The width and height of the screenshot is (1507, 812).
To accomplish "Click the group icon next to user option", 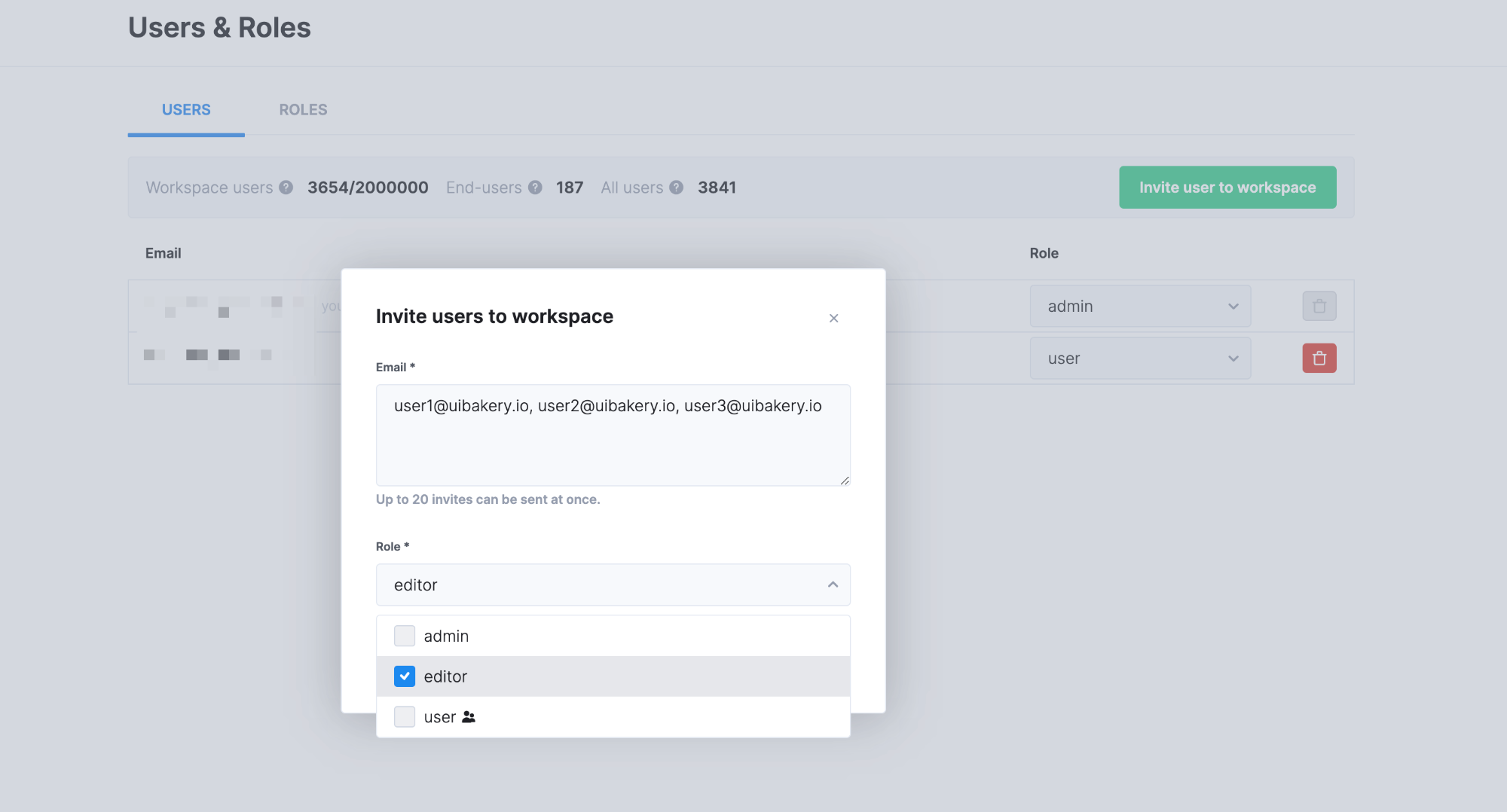I will pyautogui.click(x=469, y=717).
